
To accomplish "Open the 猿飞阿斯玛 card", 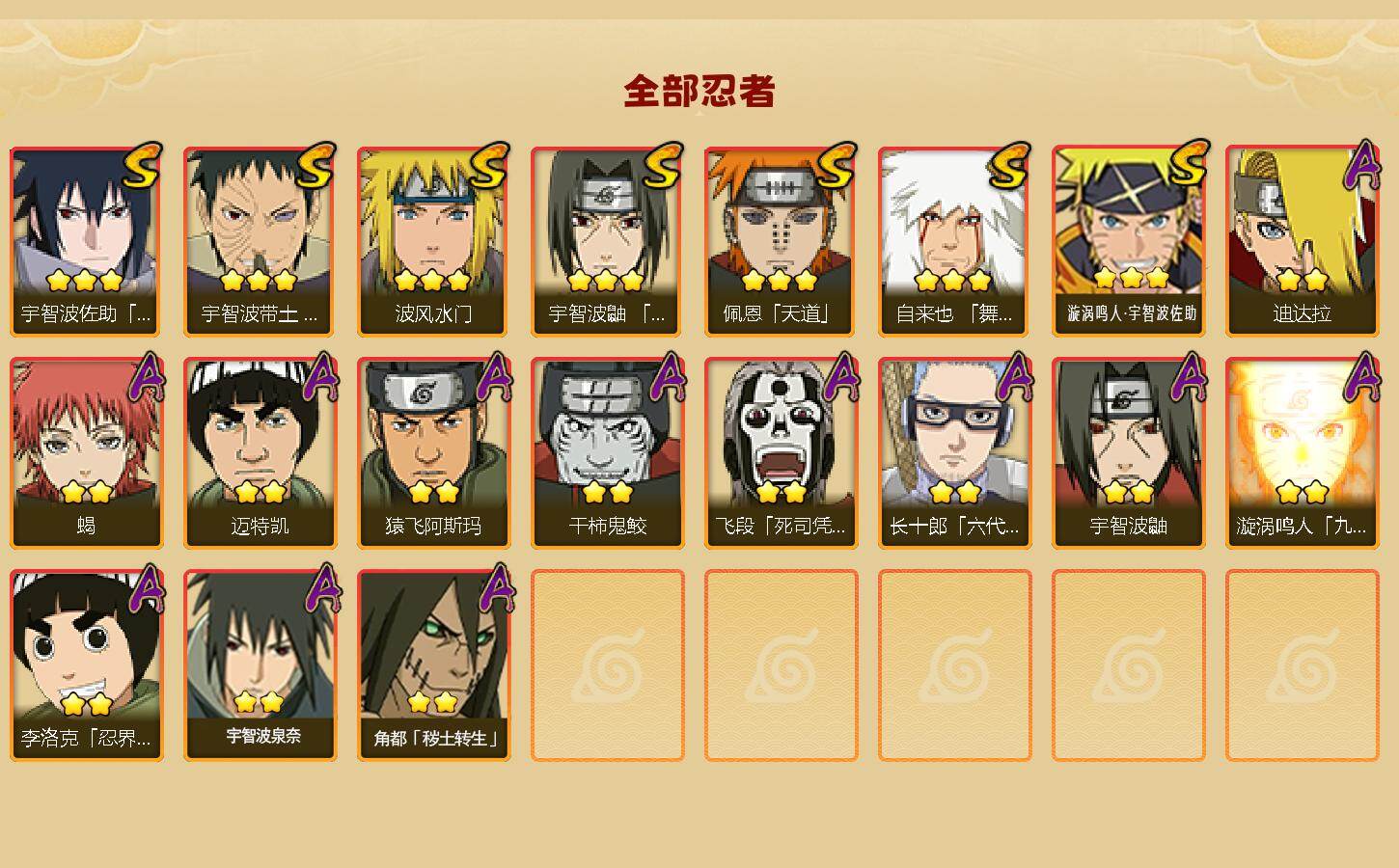I will [x=433, y=453].
